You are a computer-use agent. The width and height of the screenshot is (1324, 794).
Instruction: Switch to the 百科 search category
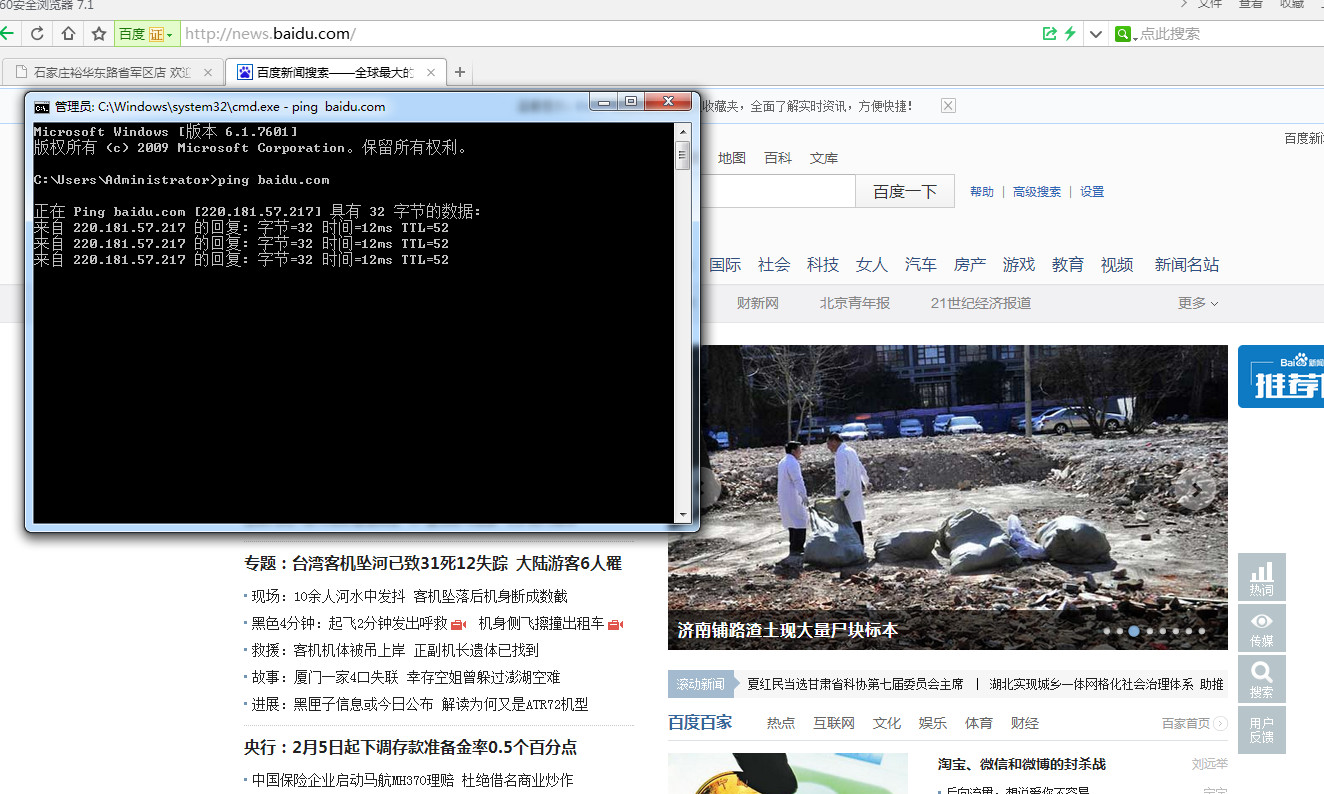pos(778,158)
